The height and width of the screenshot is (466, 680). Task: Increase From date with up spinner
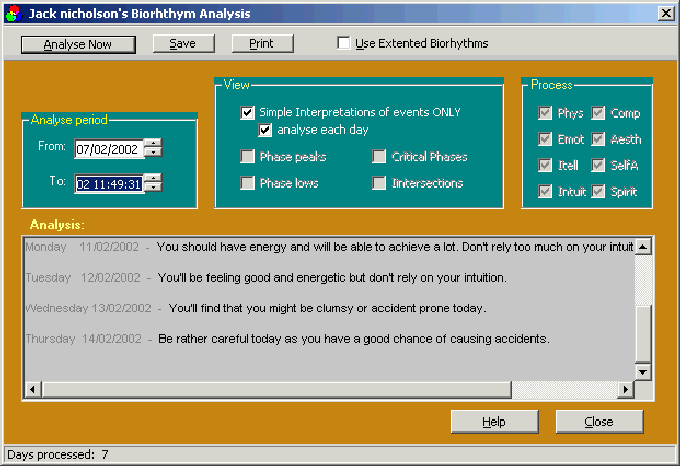(x=153, y=143)
